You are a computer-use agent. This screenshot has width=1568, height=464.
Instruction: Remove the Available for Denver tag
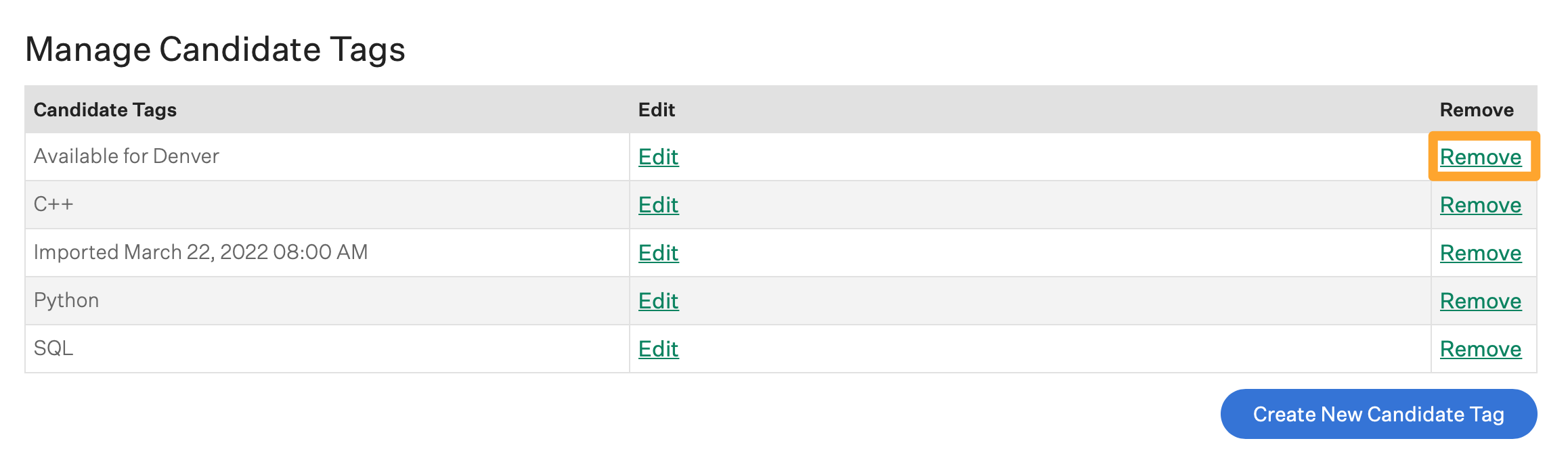tap(1480, 157)
